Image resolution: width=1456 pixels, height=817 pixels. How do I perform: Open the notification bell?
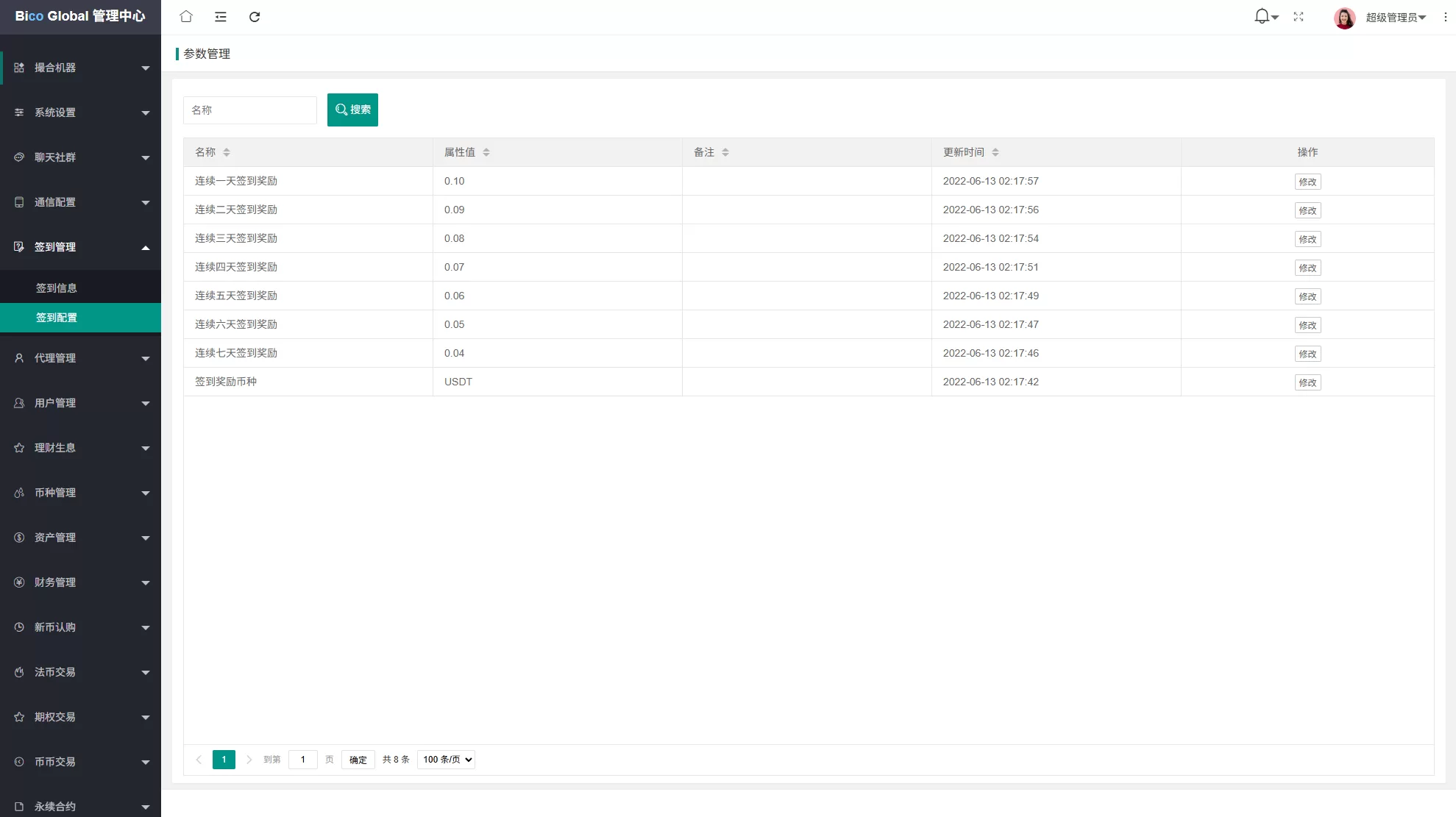point(1263,16)
